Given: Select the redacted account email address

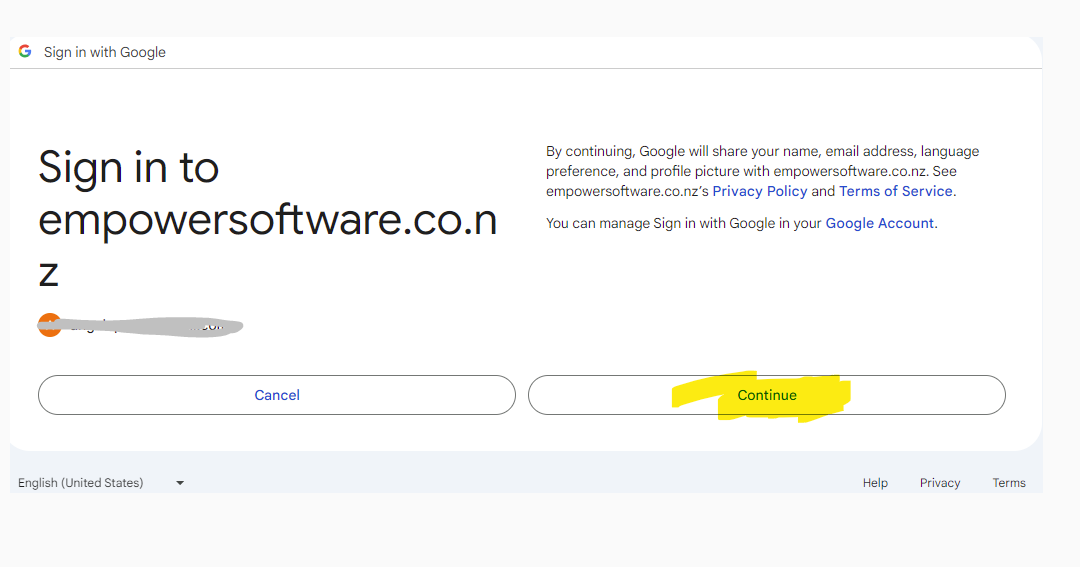Looking at the screenshot, I should (150, 326).
